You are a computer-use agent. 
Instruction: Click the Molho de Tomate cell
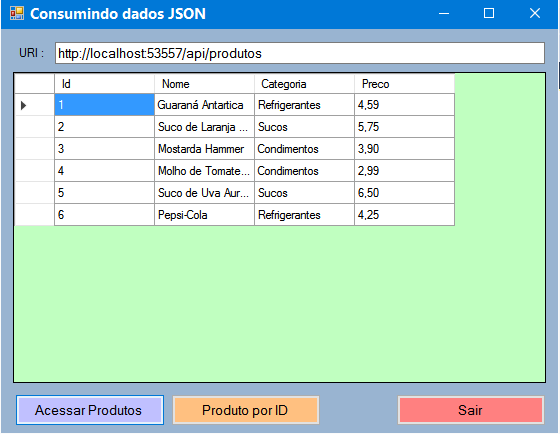click(204, 171)
